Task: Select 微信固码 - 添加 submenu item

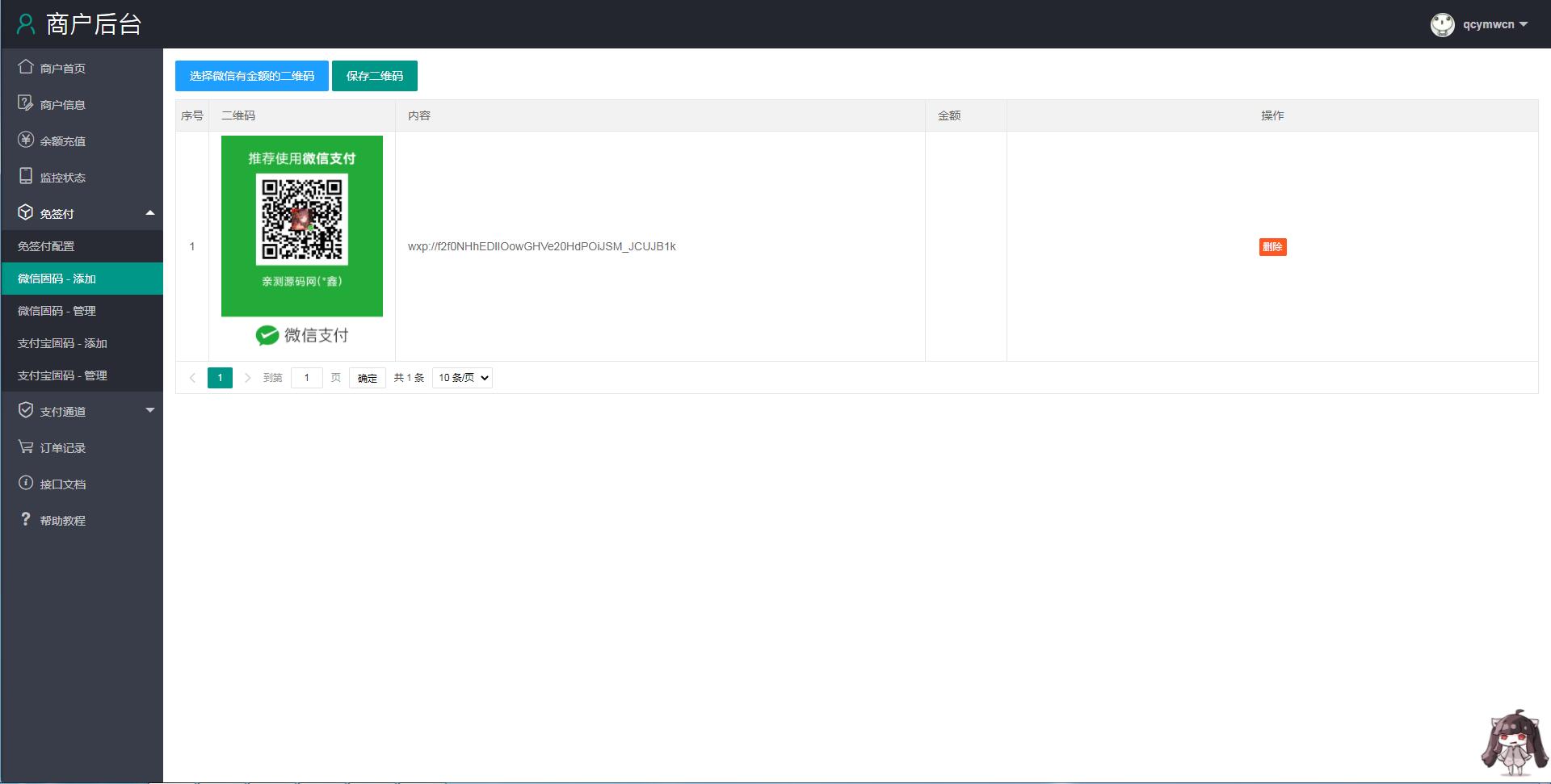Action: coord(82,279)
